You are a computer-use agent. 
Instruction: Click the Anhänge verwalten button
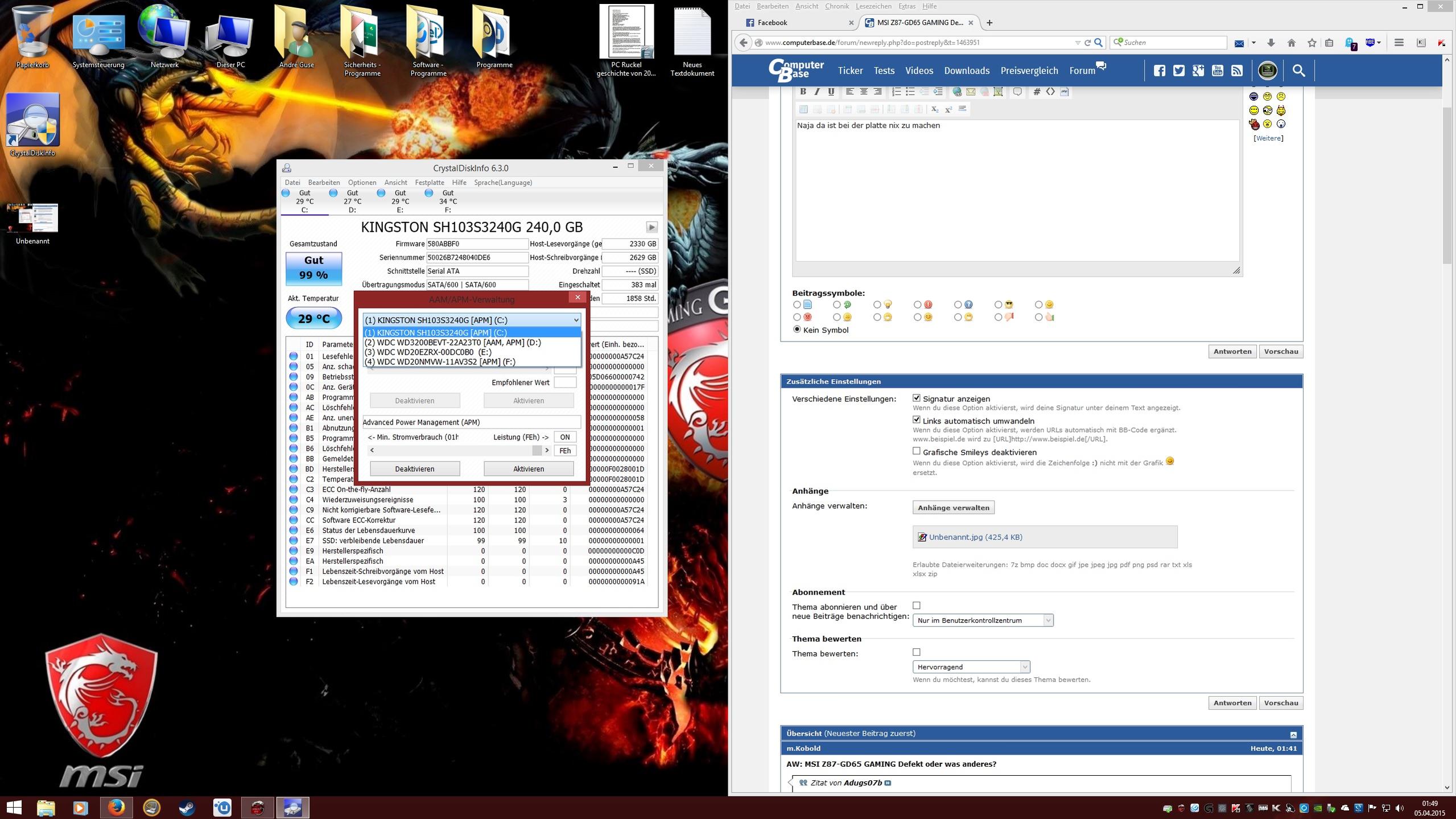pyautogui.click(x=953, y=508)
